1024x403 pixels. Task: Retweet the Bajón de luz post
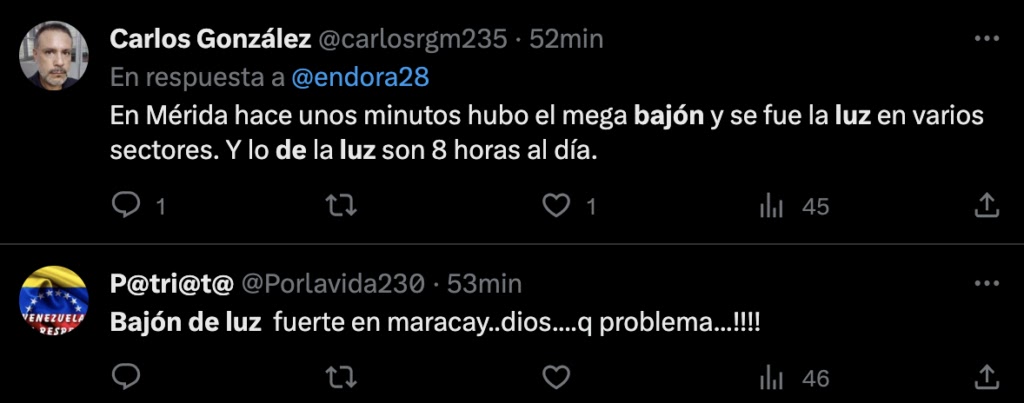tap(341, 377)
